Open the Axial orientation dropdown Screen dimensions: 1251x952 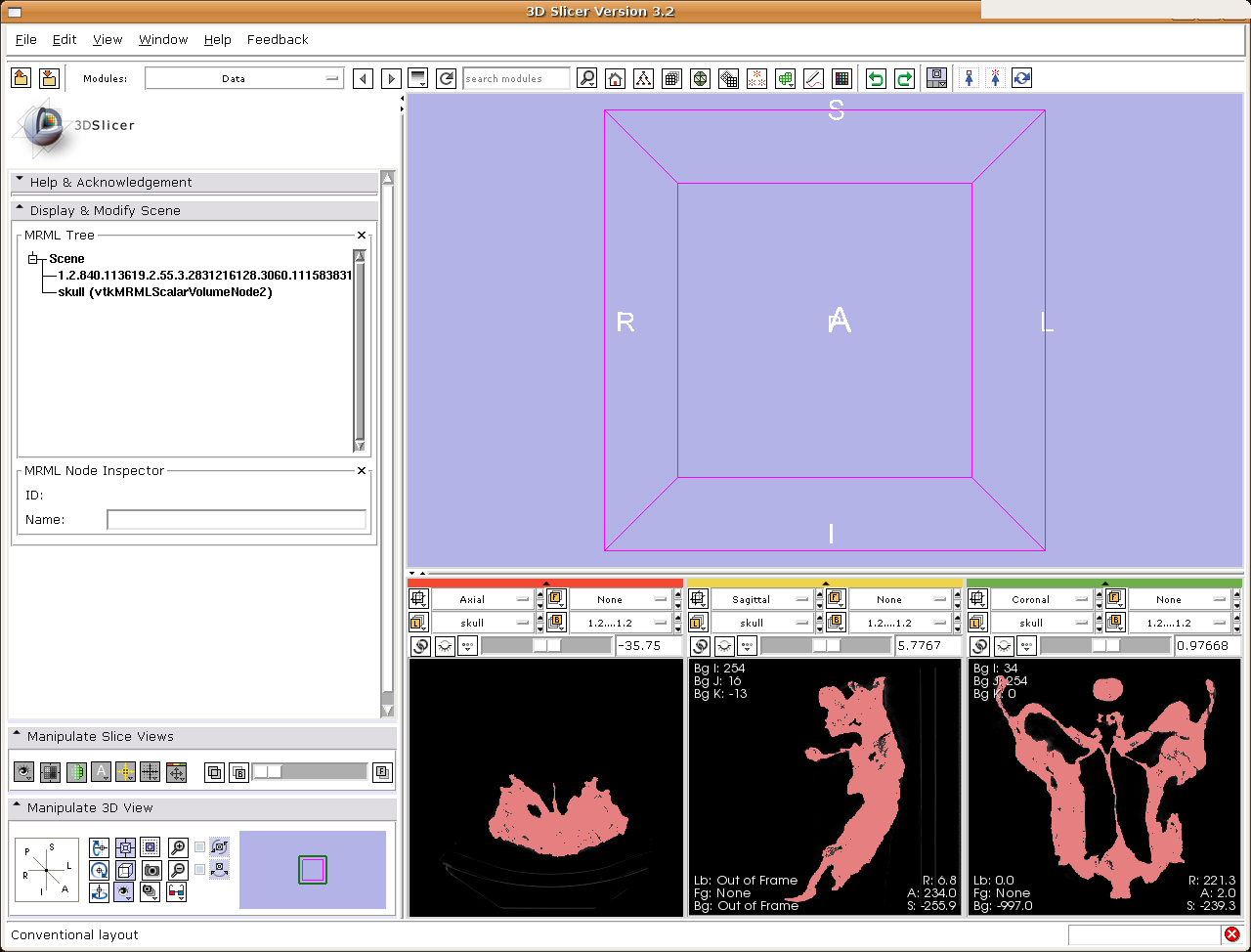point(482,599)
